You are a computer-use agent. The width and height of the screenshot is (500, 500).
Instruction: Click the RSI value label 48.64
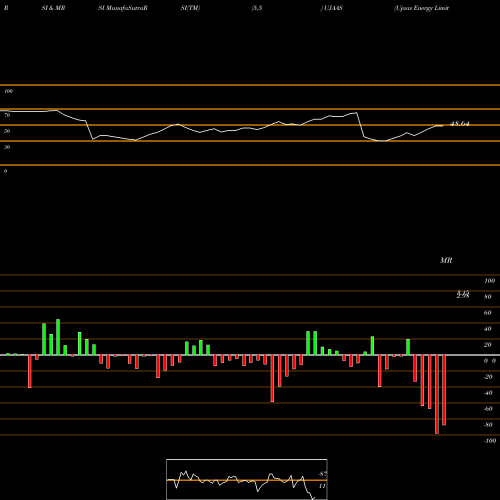point(460,124)
